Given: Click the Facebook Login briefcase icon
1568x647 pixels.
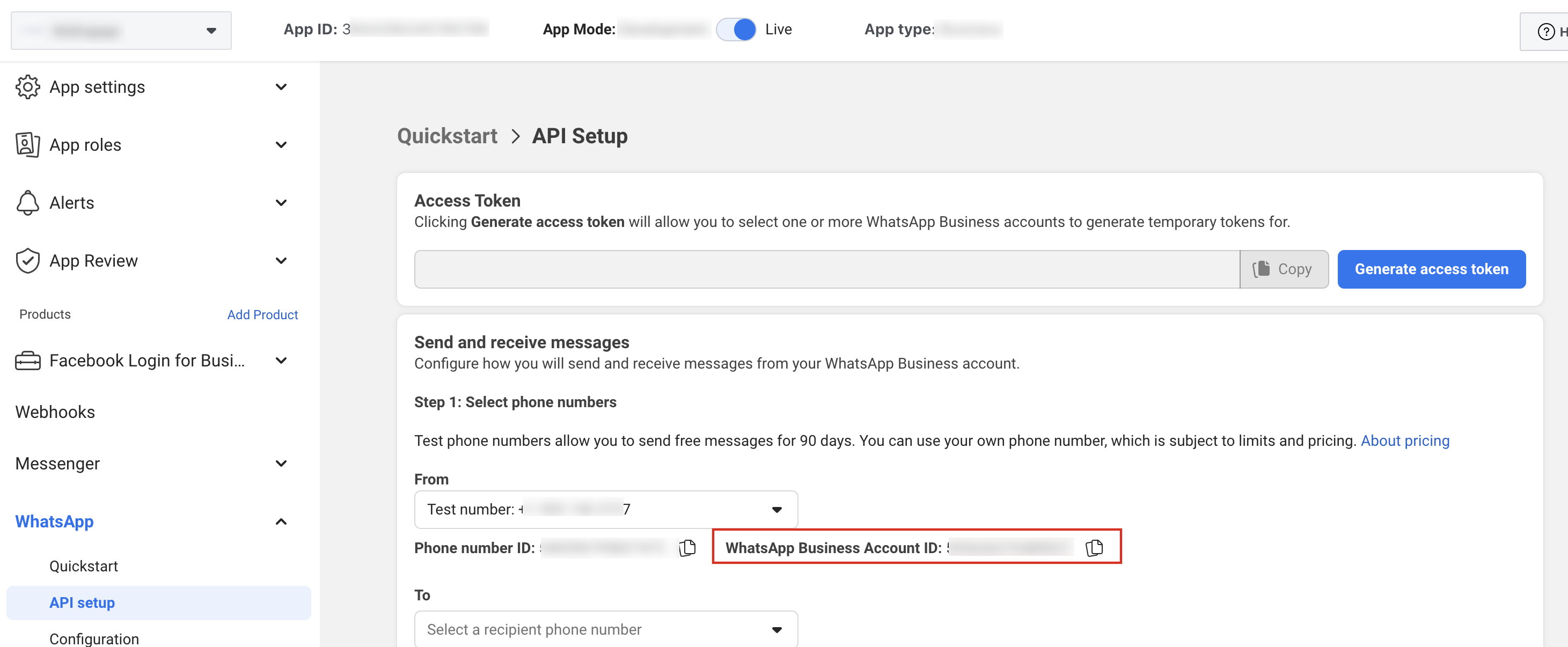Looking at the screenshot, I should (27, 361).
